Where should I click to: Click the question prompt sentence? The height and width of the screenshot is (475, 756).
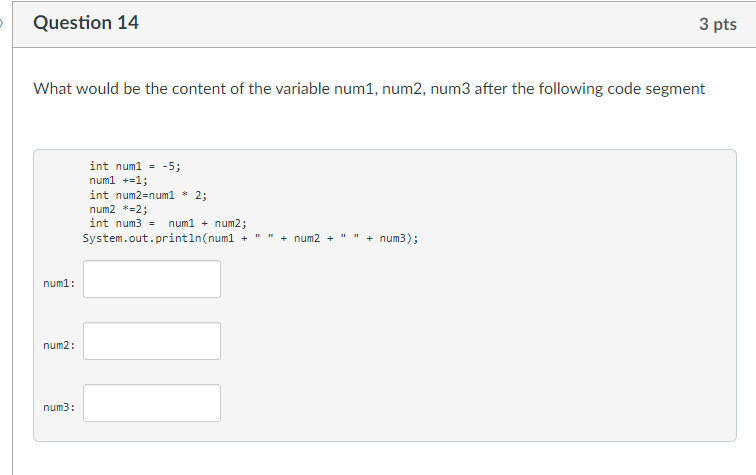tap(369, 89)
